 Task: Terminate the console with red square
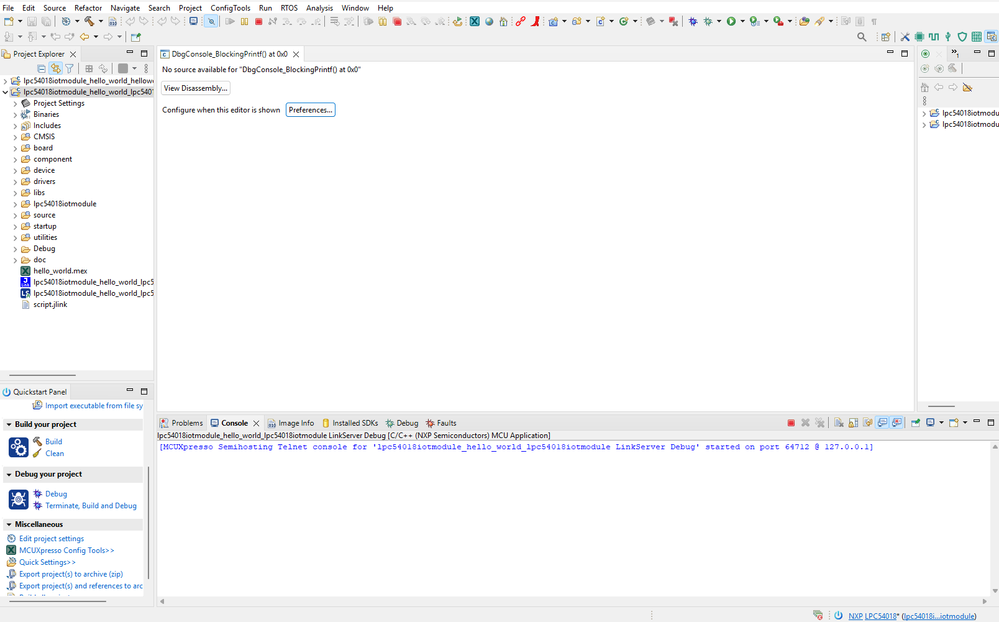pyautogui.click(x=791, y=423)
